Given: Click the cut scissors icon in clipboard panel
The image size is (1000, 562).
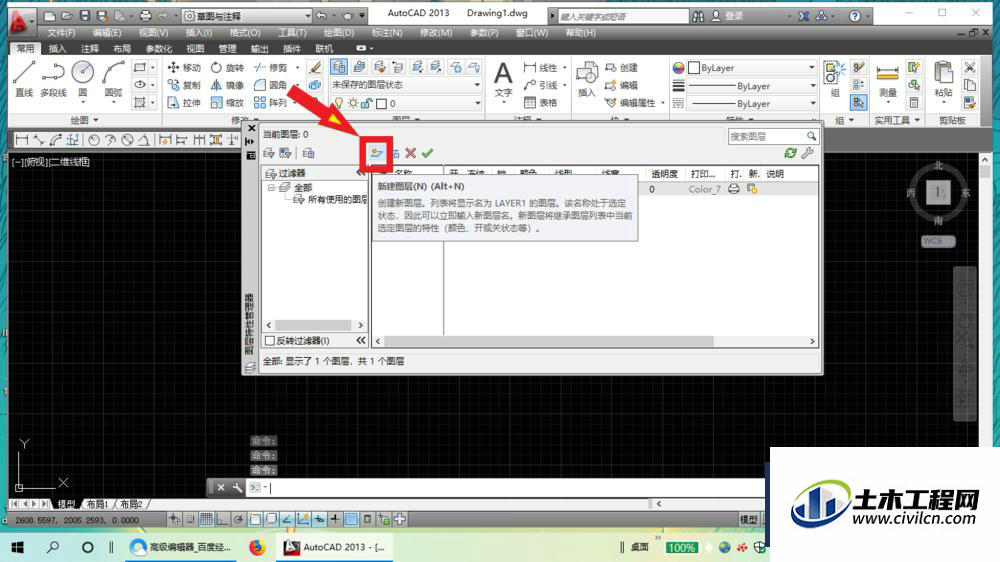Looking at the screenshot, I should pos(969,67).
